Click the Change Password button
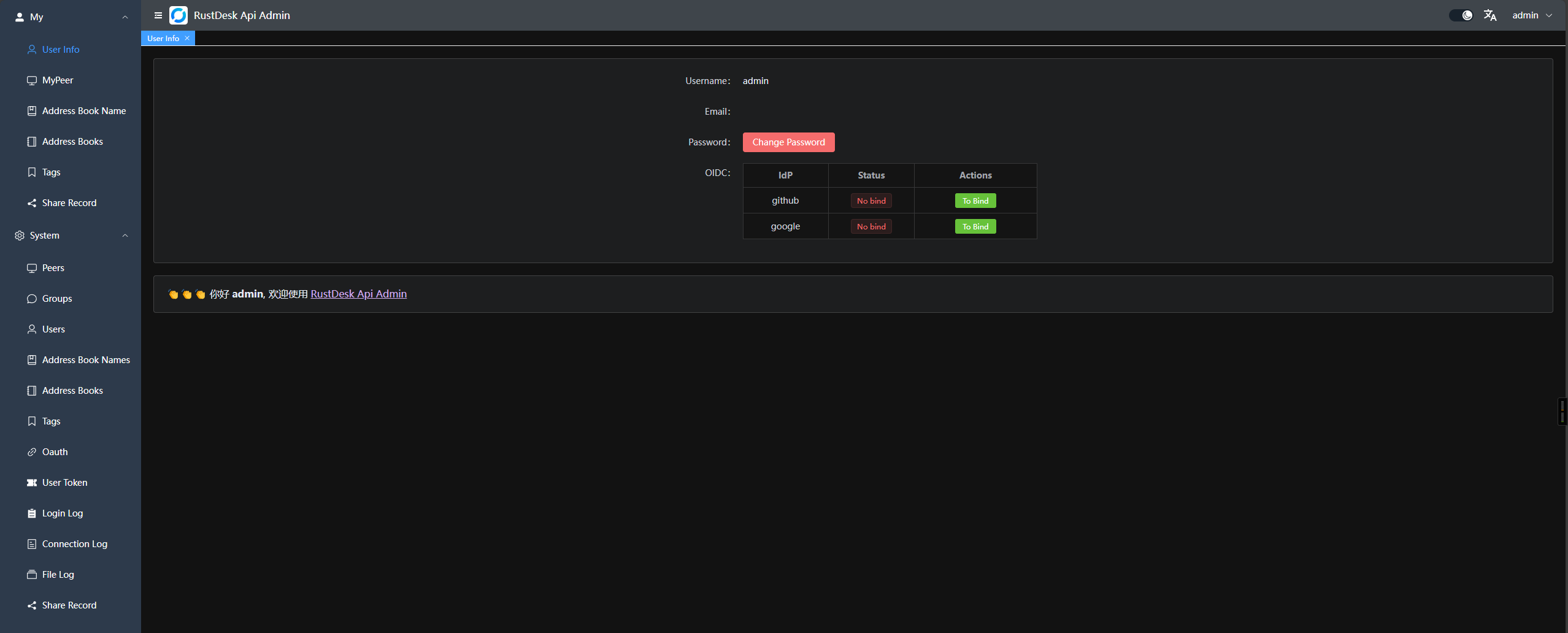This screenshot has width=1568, height=633. coord(788,142)
